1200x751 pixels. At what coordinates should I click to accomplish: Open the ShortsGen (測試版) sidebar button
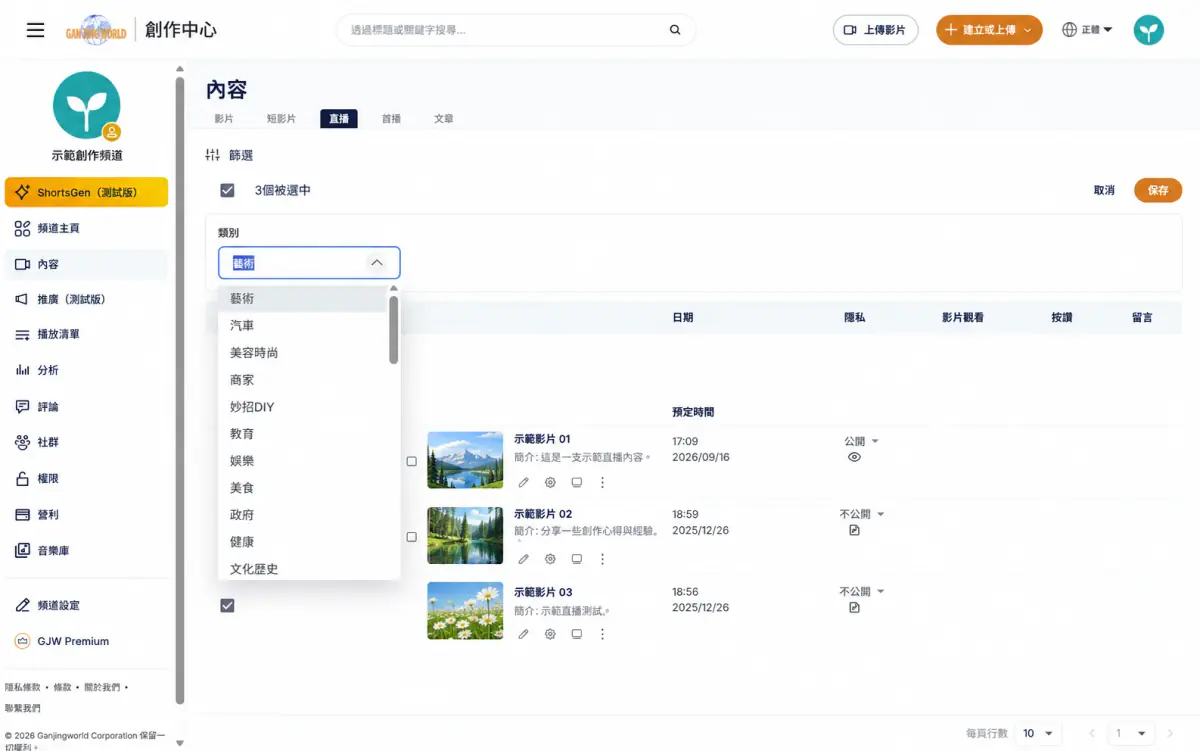pos(86,192)
